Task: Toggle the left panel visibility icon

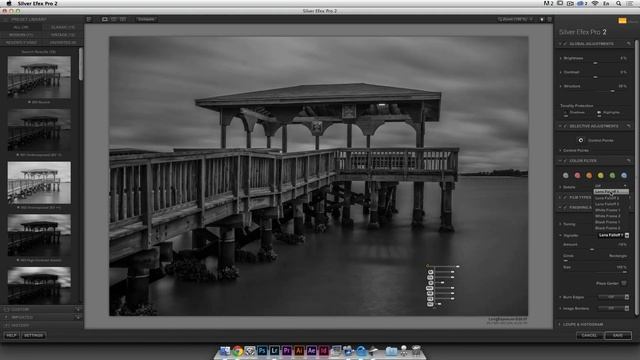Action: click(89, 19)
